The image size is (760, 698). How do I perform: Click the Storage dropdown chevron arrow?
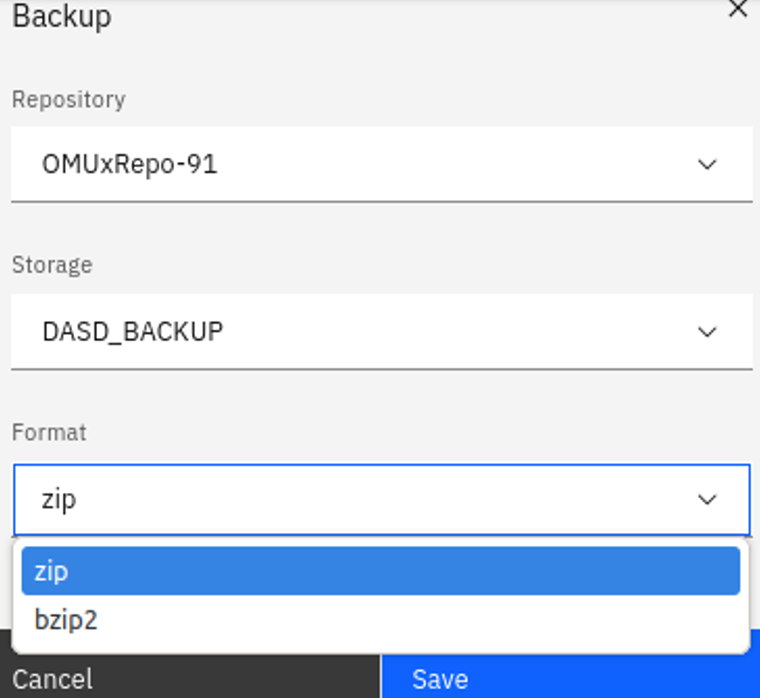pyautogui.click(x=707, y=331)
